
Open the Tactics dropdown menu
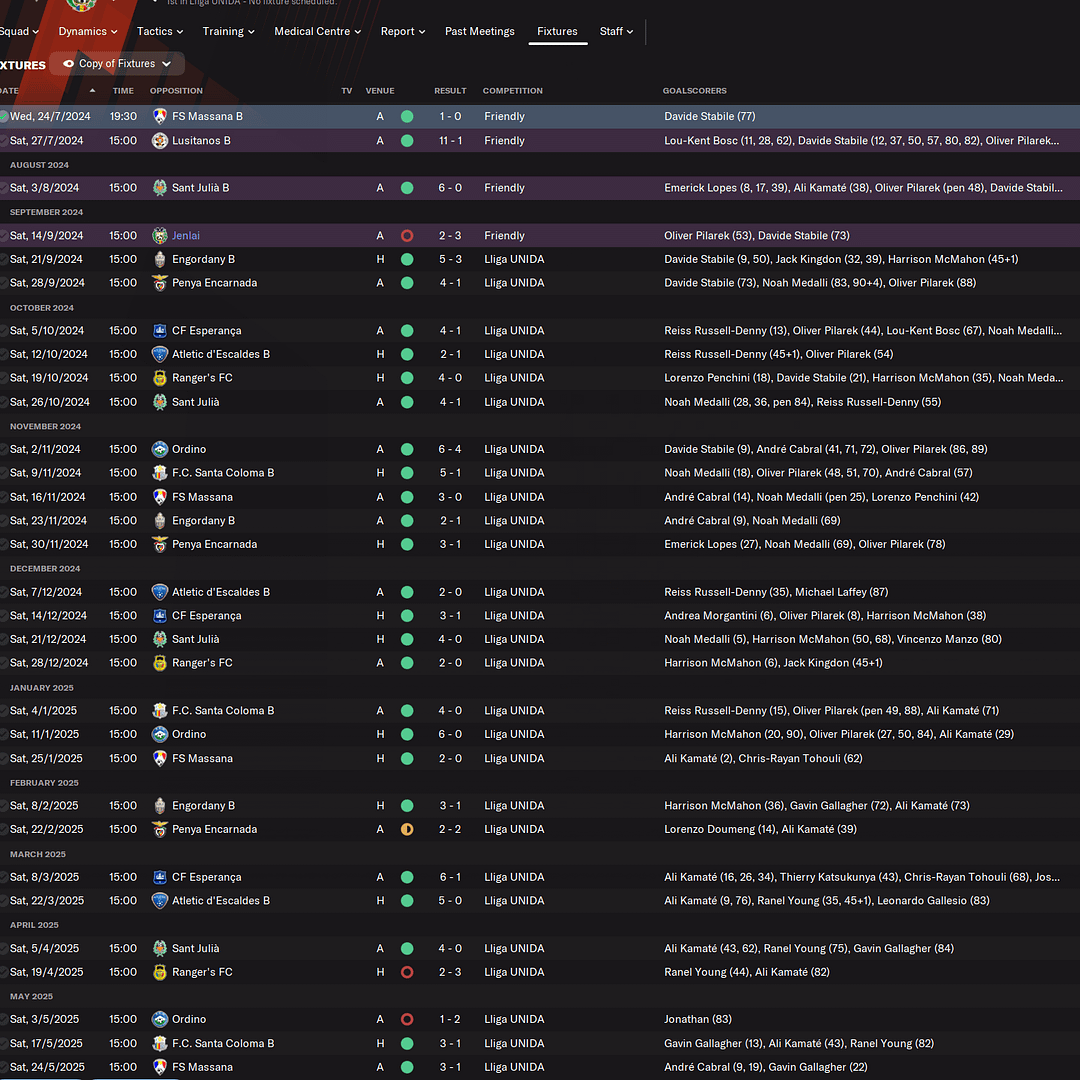tap(160, 31)
